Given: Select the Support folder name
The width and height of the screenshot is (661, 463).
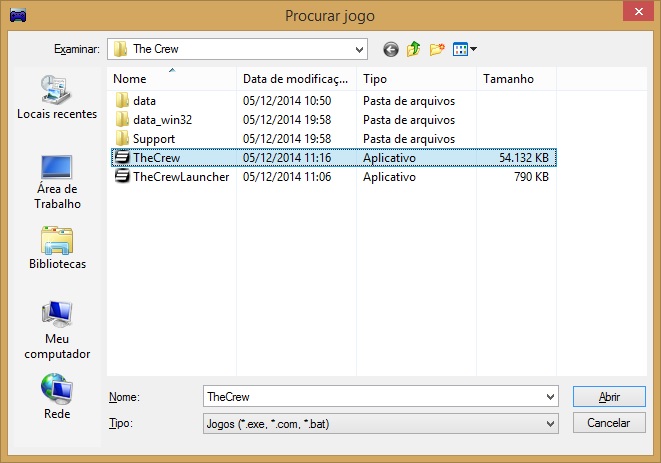Looking at the screenshot, I should 154,139.
